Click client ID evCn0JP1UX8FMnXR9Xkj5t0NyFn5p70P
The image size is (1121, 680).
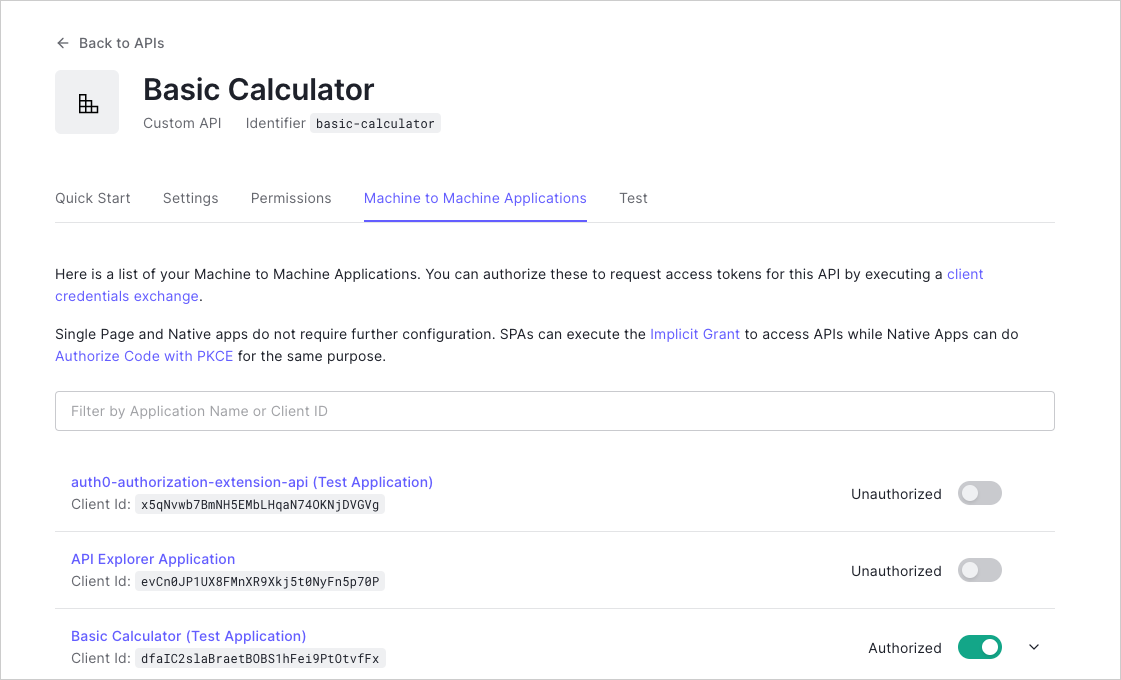[x=260, y=581]
